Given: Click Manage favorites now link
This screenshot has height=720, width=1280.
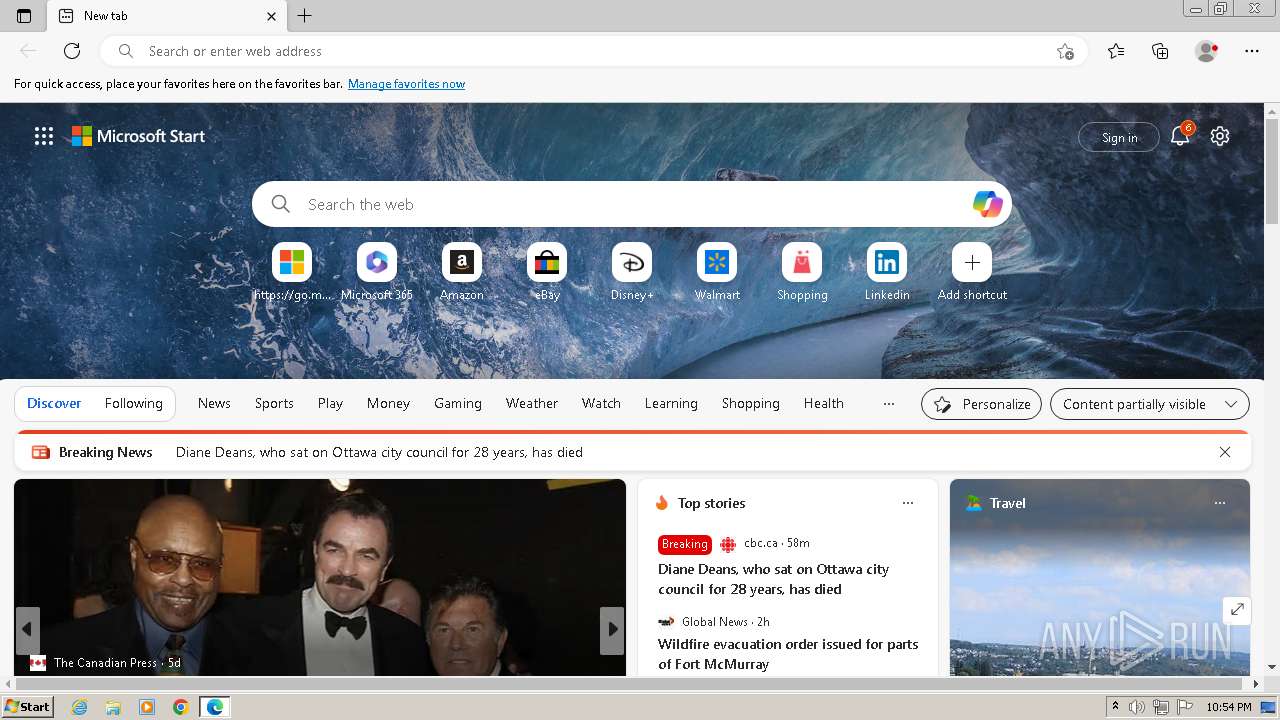Looking at the screenshot, I should coord(406,84).
